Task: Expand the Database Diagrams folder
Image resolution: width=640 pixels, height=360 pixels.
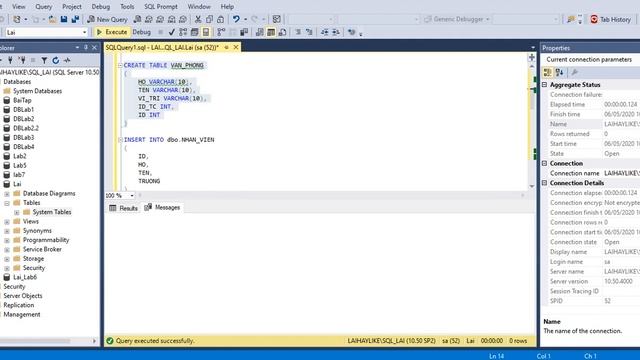Action: (x=7, y=193)
